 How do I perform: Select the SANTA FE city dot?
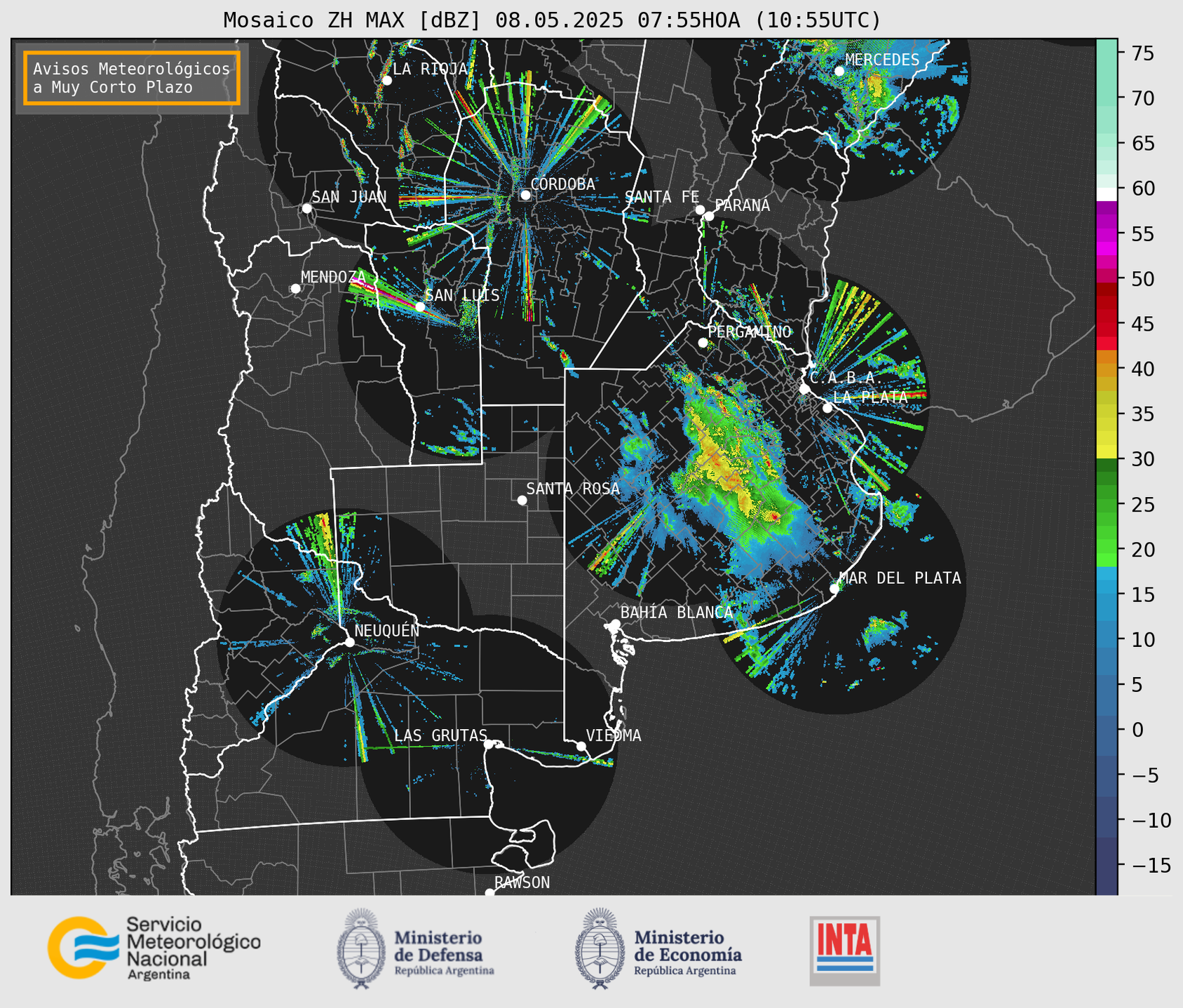click(700, 210)
